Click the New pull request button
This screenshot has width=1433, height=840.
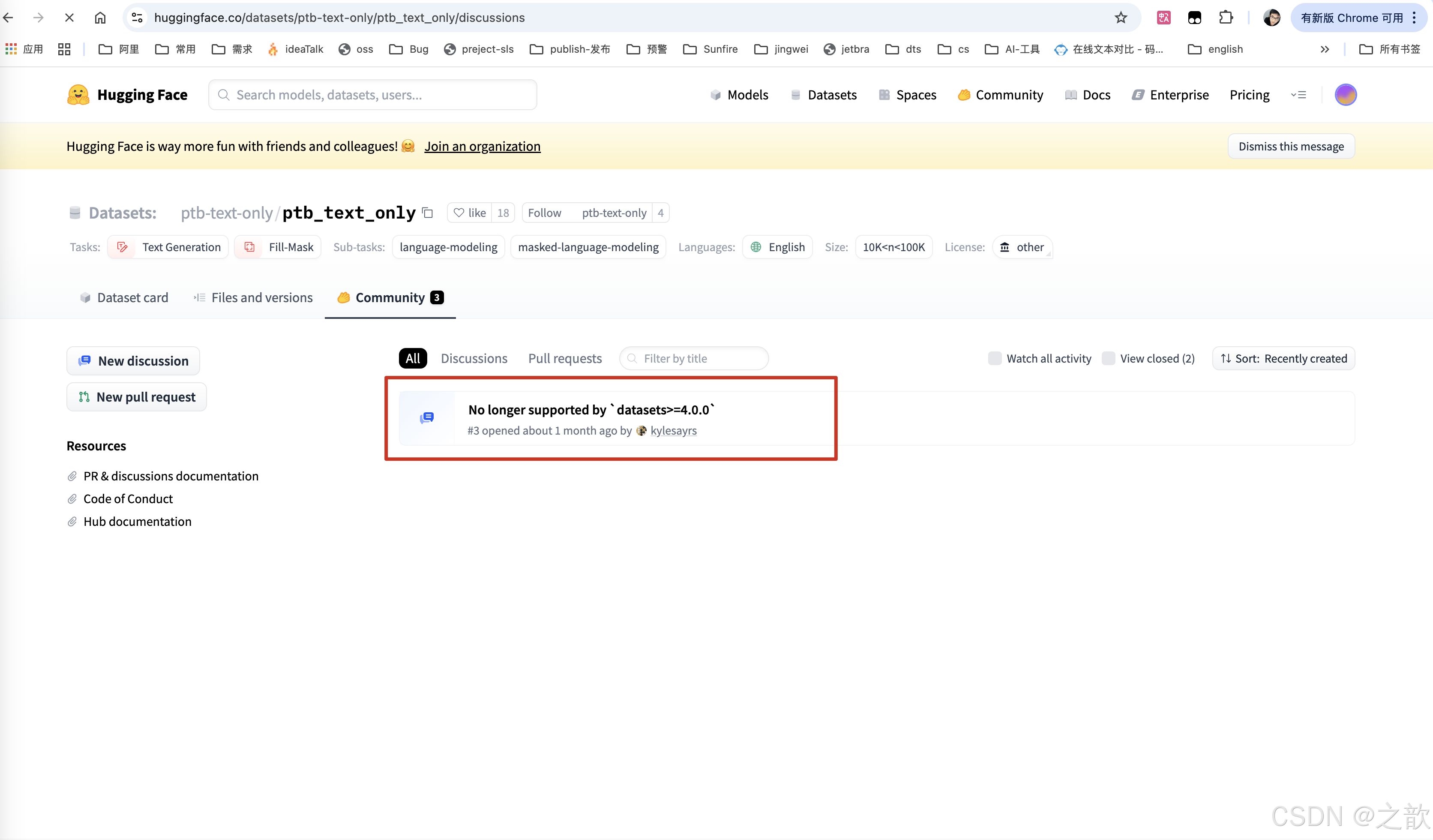tap(136, 396)
